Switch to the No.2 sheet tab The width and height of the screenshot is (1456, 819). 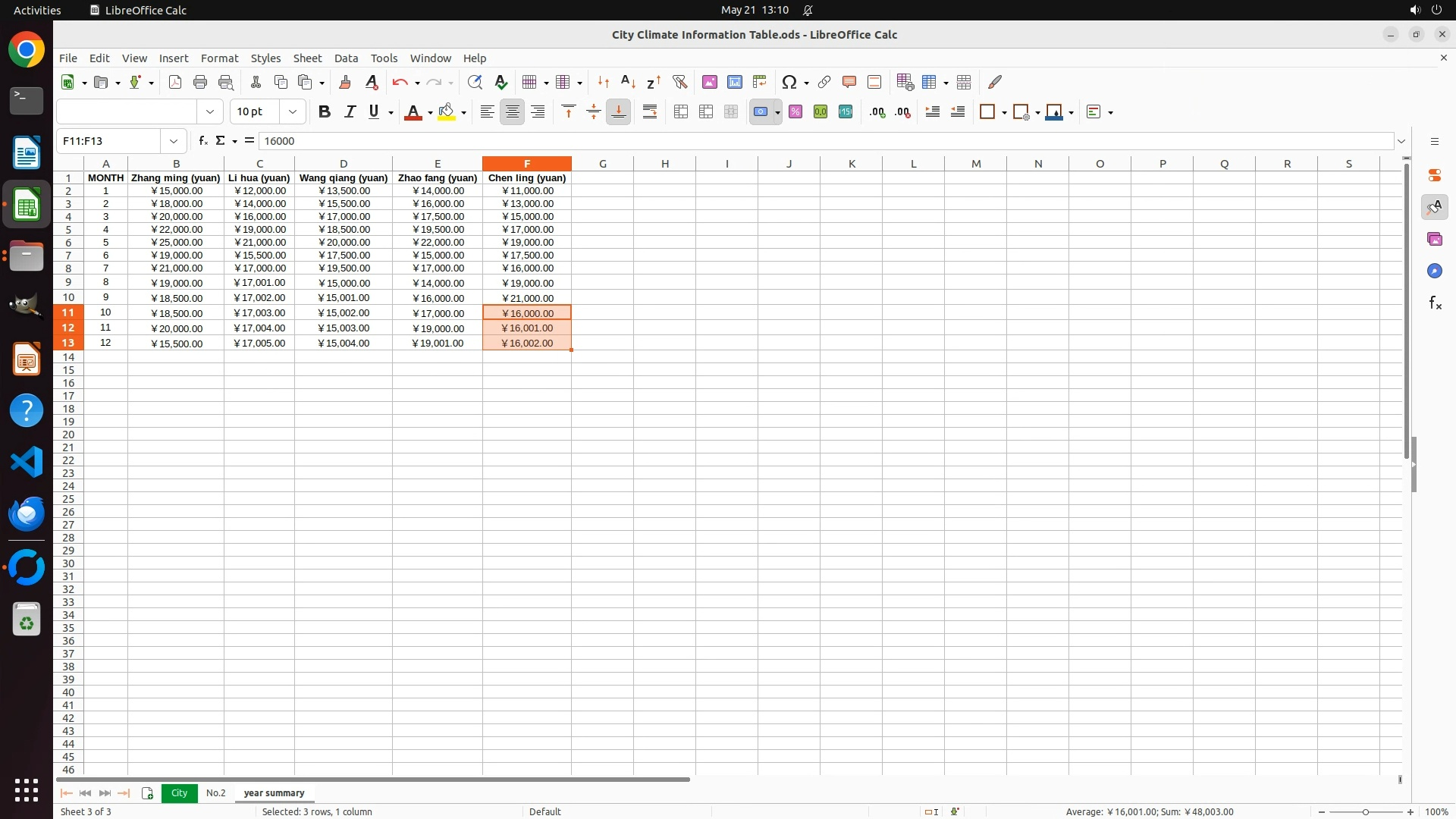point(215,793)
